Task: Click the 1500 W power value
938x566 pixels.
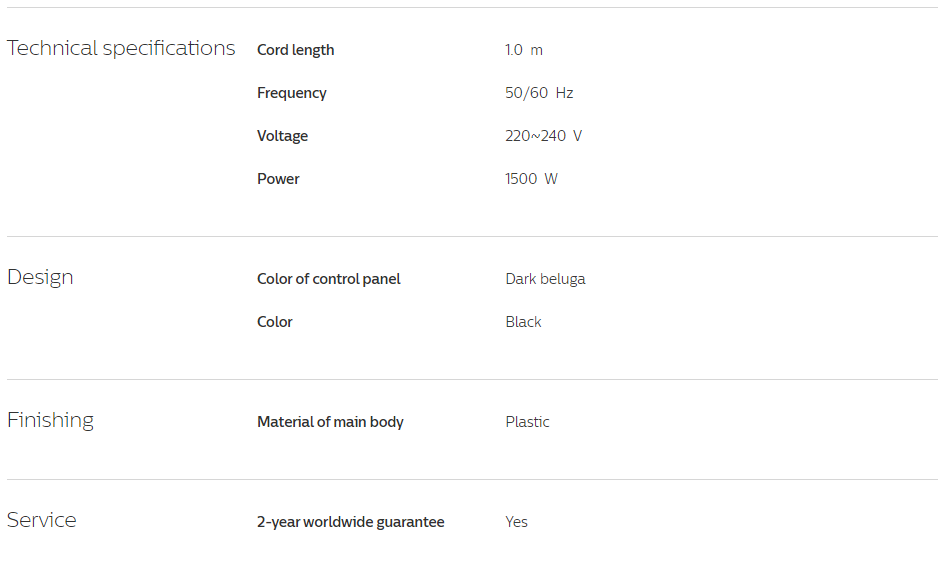Action: tap(531, 179)
